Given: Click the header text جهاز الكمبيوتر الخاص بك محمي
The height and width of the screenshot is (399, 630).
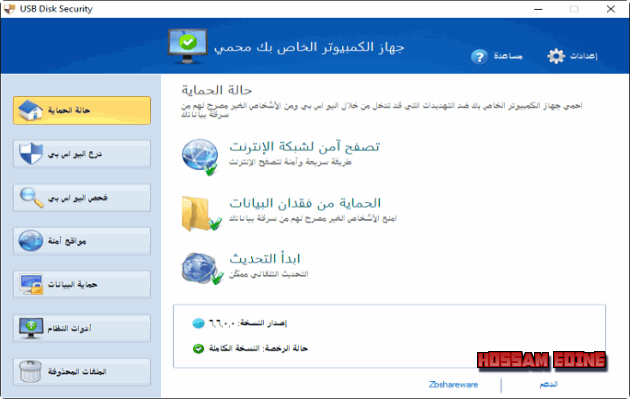Looking at the screenshot, I should (x=309, y=47).
